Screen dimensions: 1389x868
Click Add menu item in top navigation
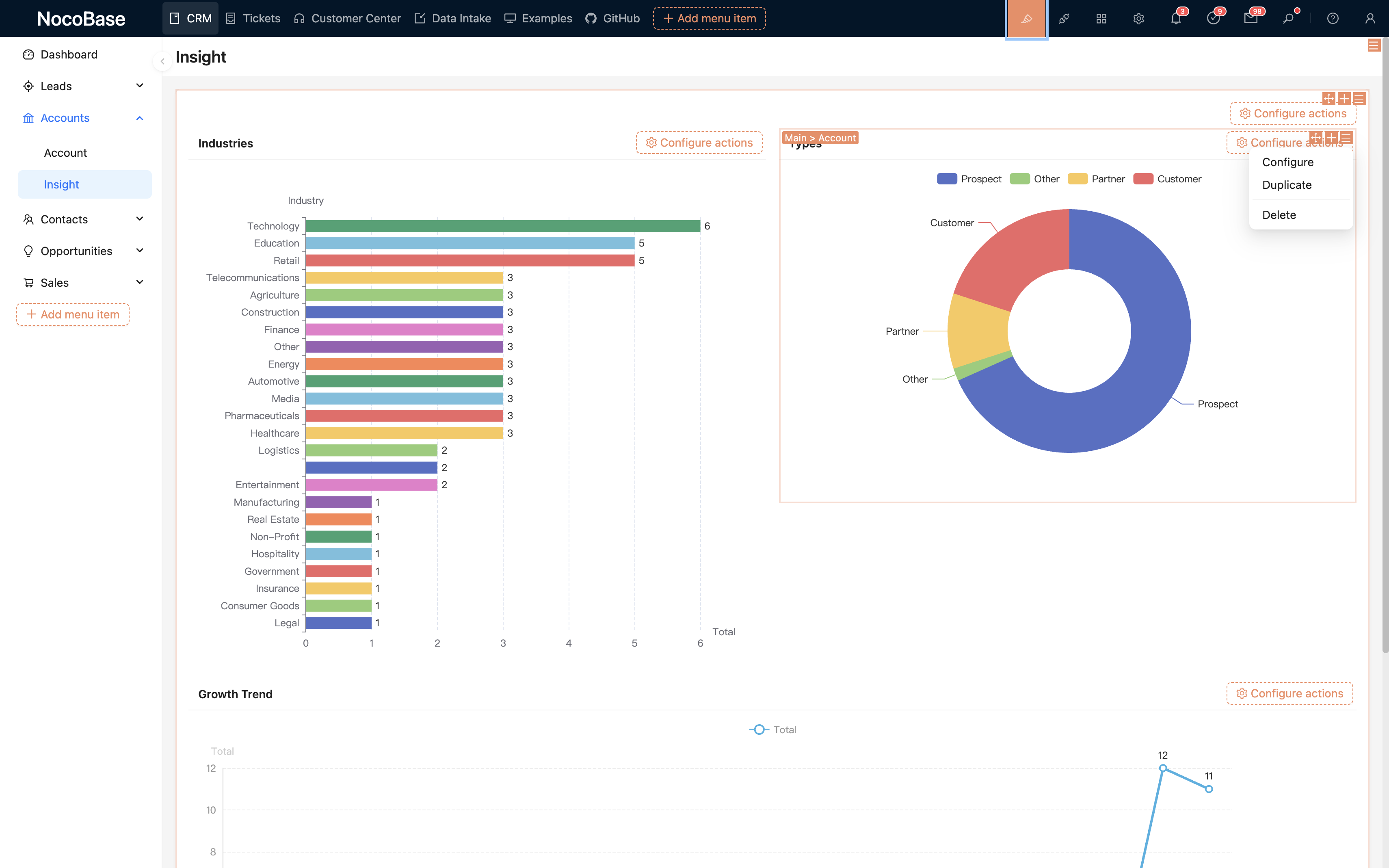710,18
